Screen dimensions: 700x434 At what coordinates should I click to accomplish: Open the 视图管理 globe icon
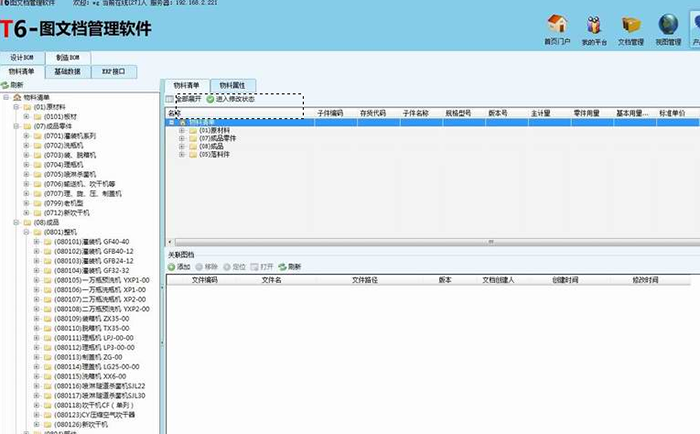[x=668, y=24]
